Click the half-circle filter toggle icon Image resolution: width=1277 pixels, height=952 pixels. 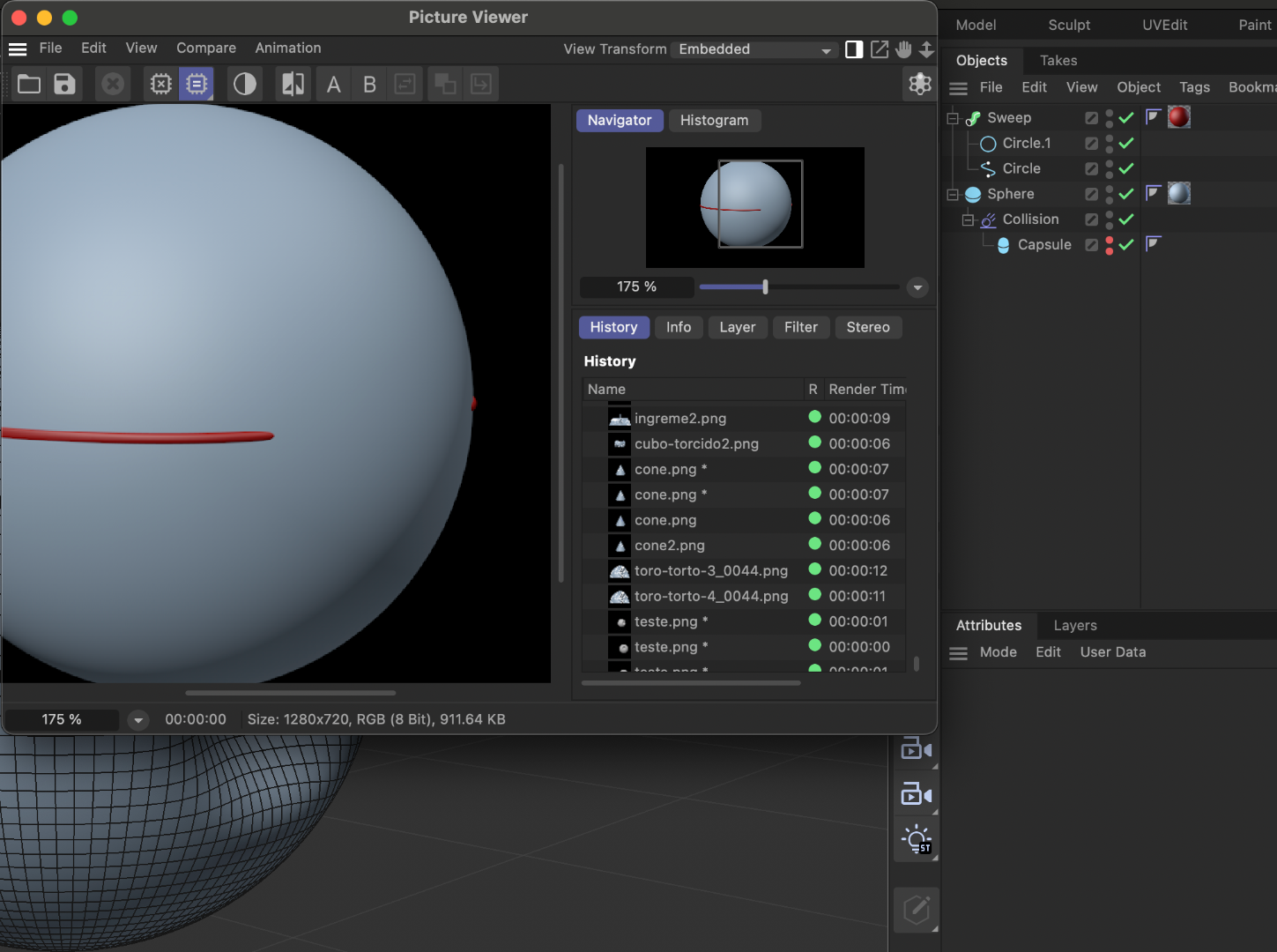244,84
